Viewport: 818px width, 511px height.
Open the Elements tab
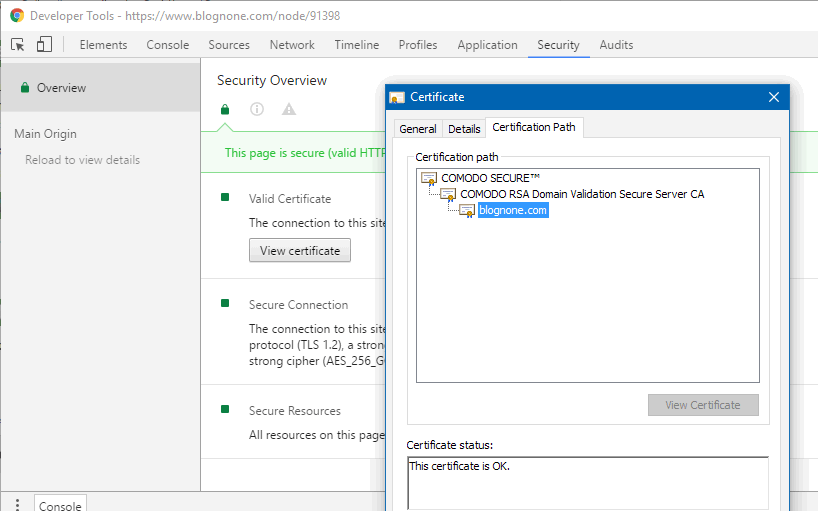[x=103, y=45]
